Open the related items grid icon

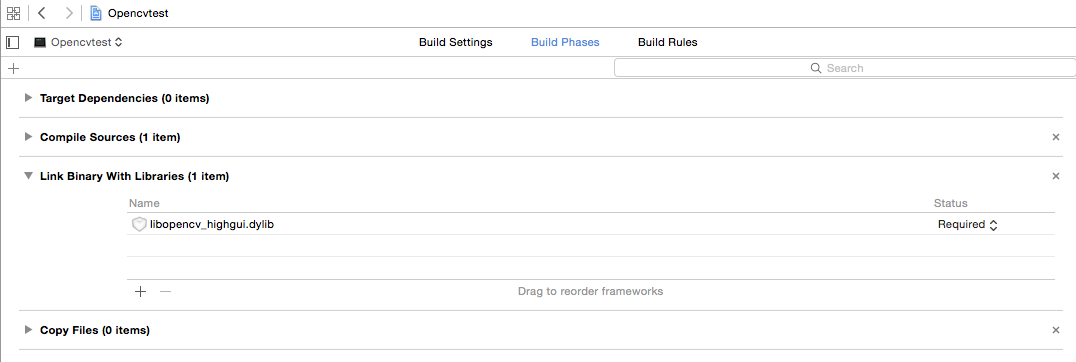[x=13, y=13]
